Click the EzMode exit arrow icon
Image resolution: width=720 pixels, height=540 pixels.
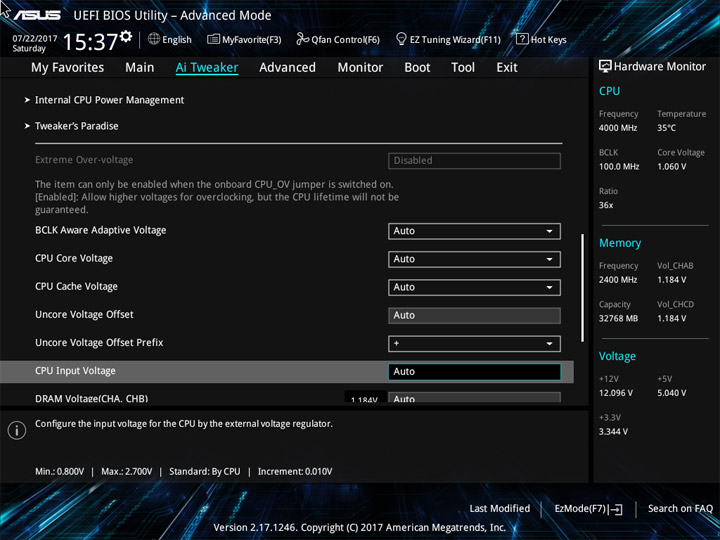[615, 509]
